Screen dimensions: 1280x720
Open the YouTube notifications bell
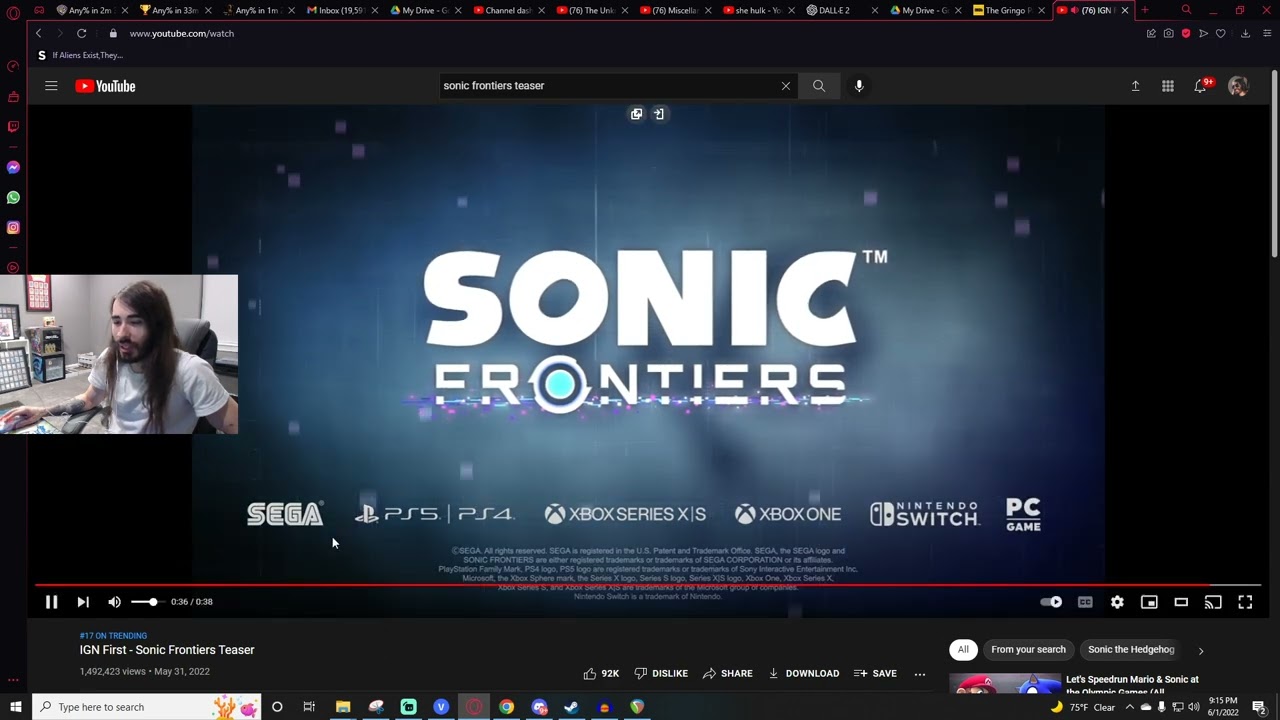pos(1201,86)
